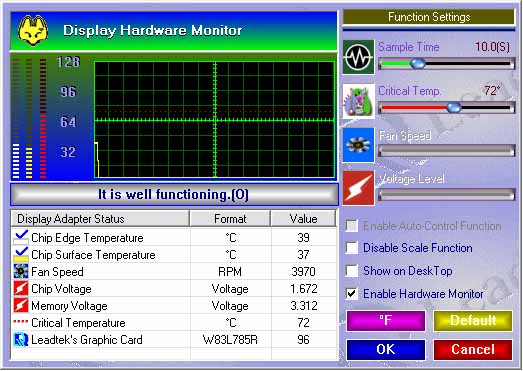Click Leadtek's Graphic Card row icon

21,340
